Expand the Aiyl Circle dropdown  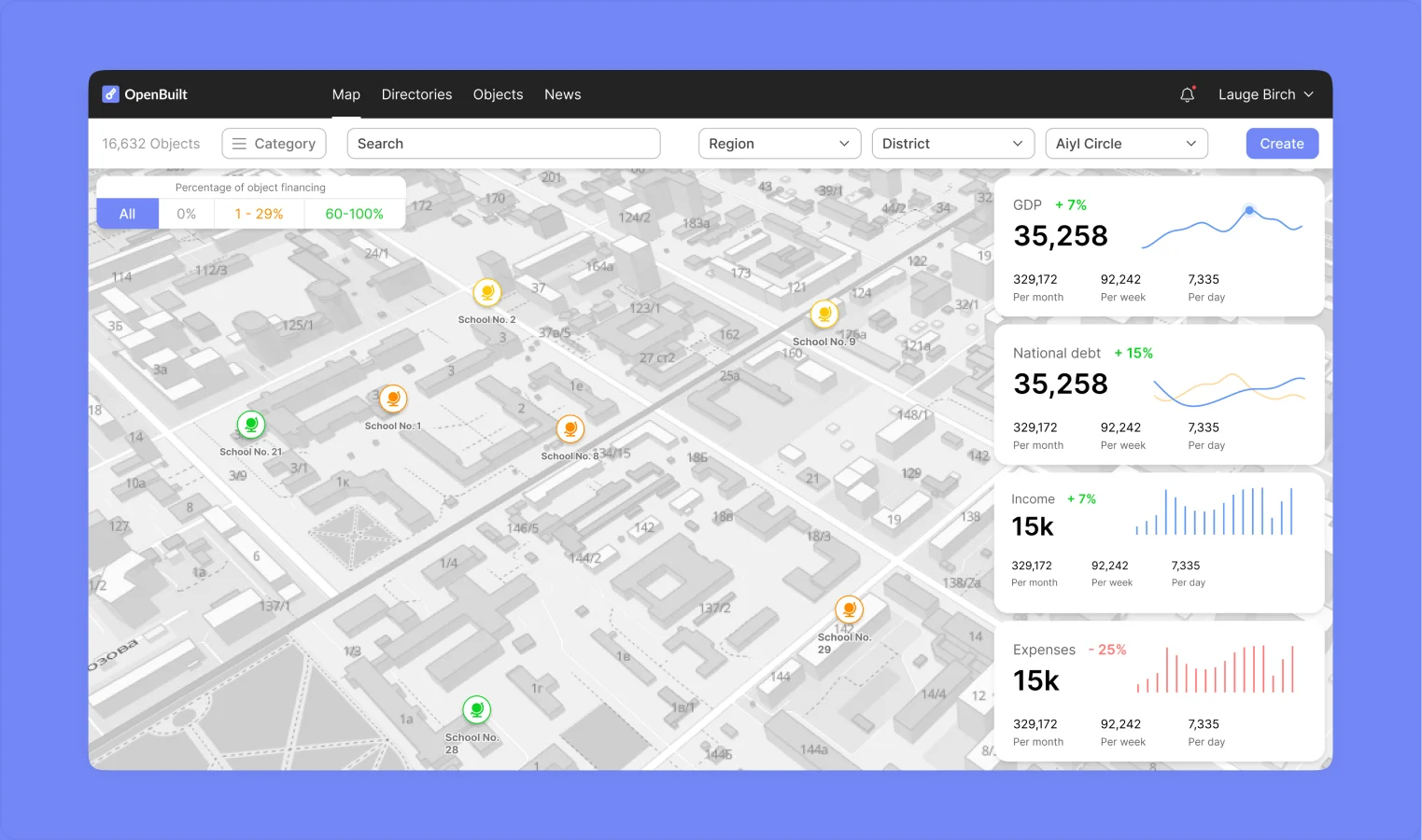click(1126, 144)
